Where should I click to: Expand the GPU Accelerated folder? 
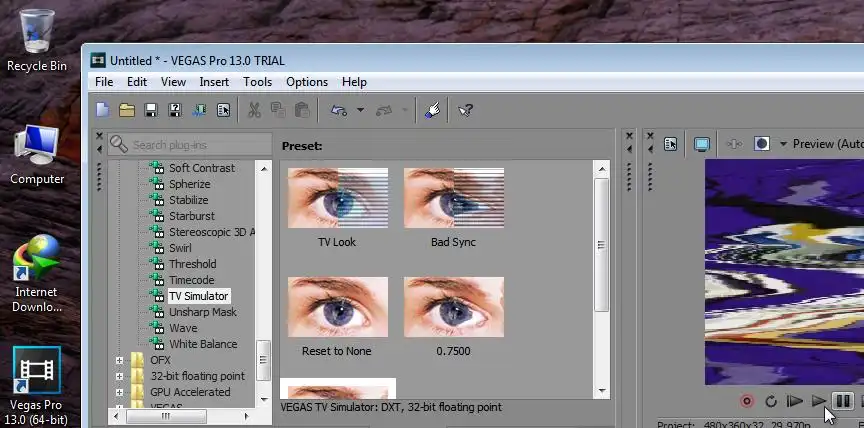point(120,392)
